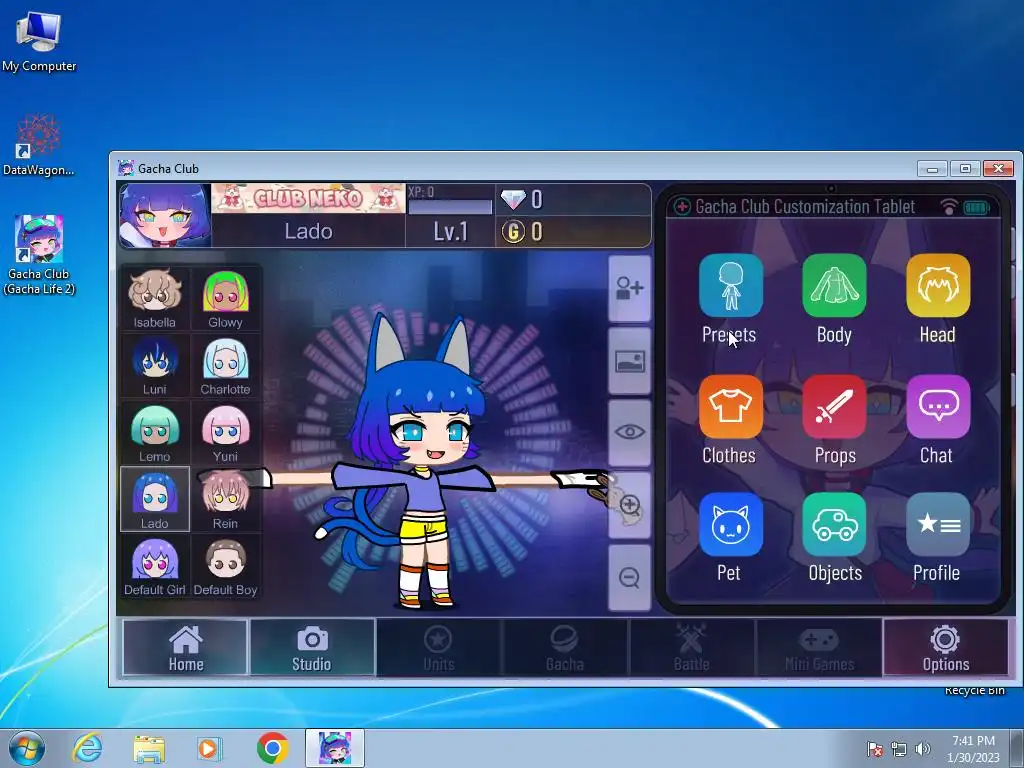
Task: Open the Profile app on the tablet
Action: click(x=938, y=524)
